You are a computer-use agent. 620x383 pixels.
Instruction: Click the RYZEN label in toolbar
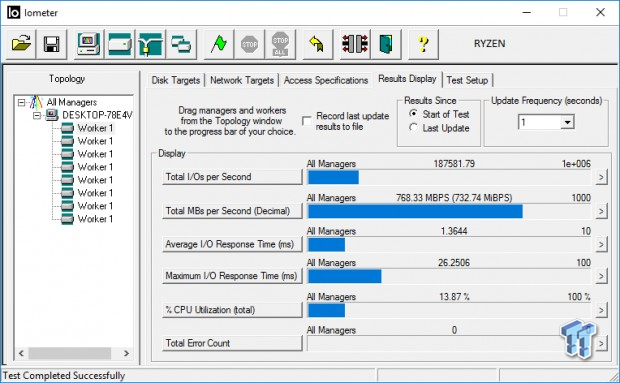[490, 44]
